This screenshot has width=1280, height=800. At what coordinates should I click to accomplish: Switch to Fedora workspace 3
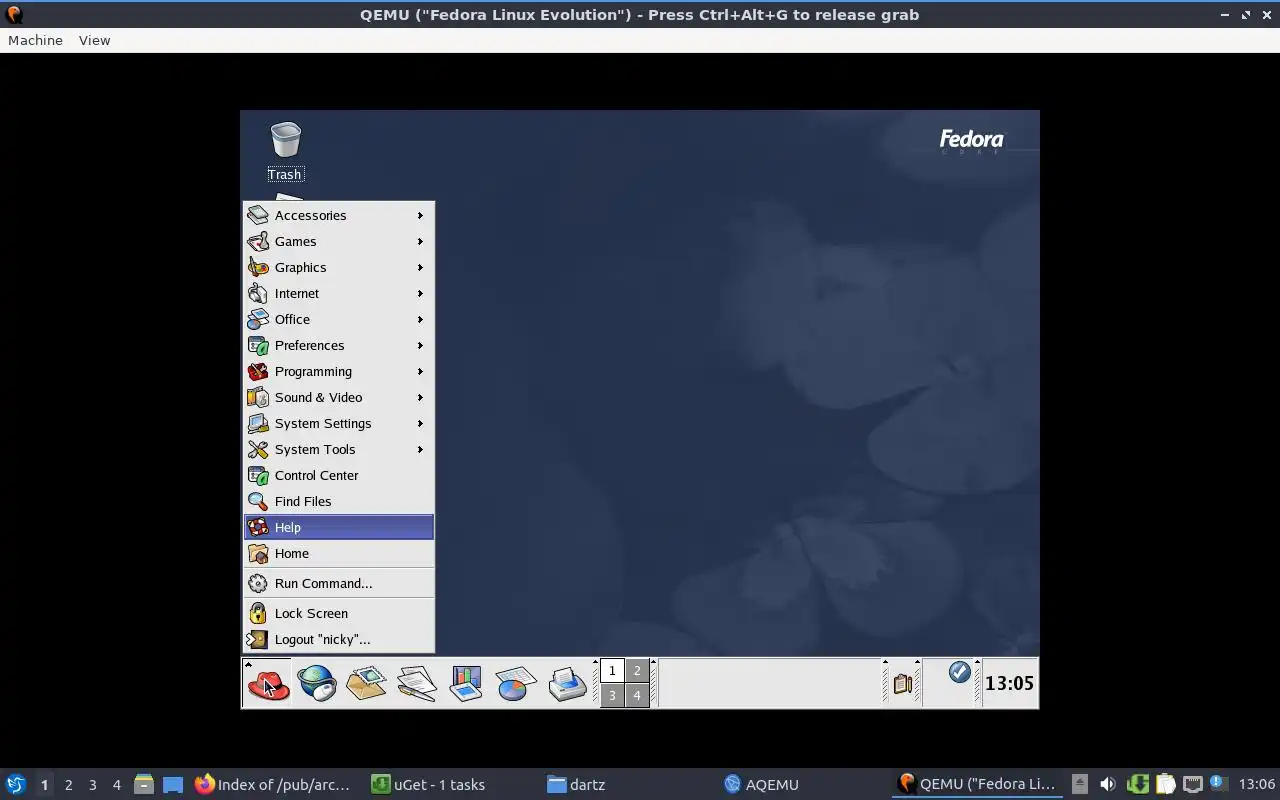[612, 695]
